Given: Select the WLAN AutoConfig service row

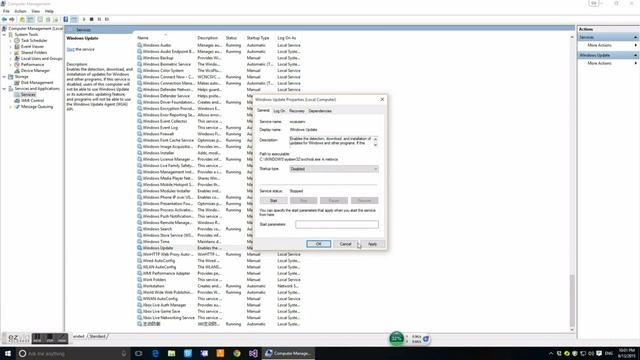Looking at the screenshot, I should tap(219, 267).
